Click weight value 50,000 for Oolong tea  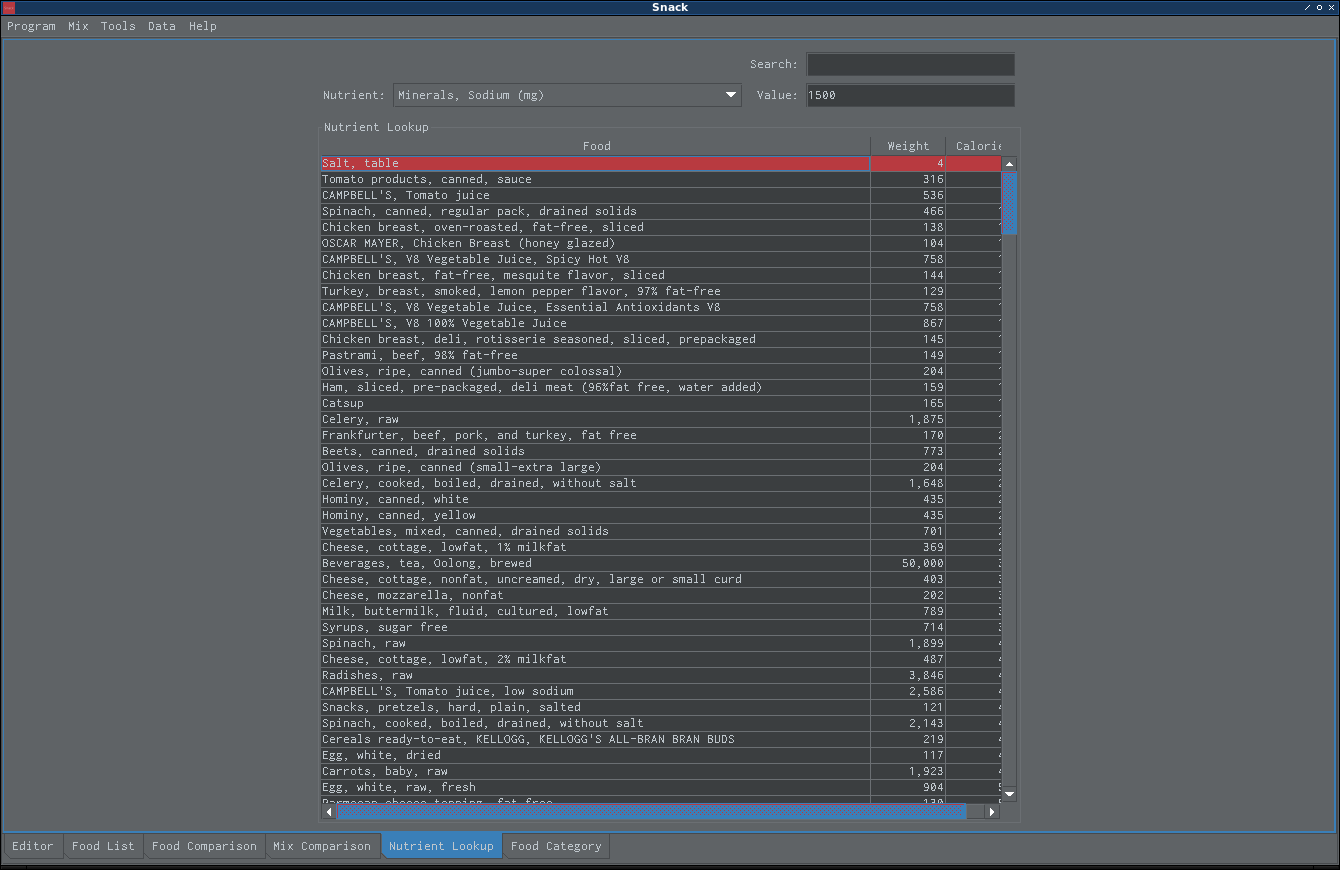coord(908,563)
